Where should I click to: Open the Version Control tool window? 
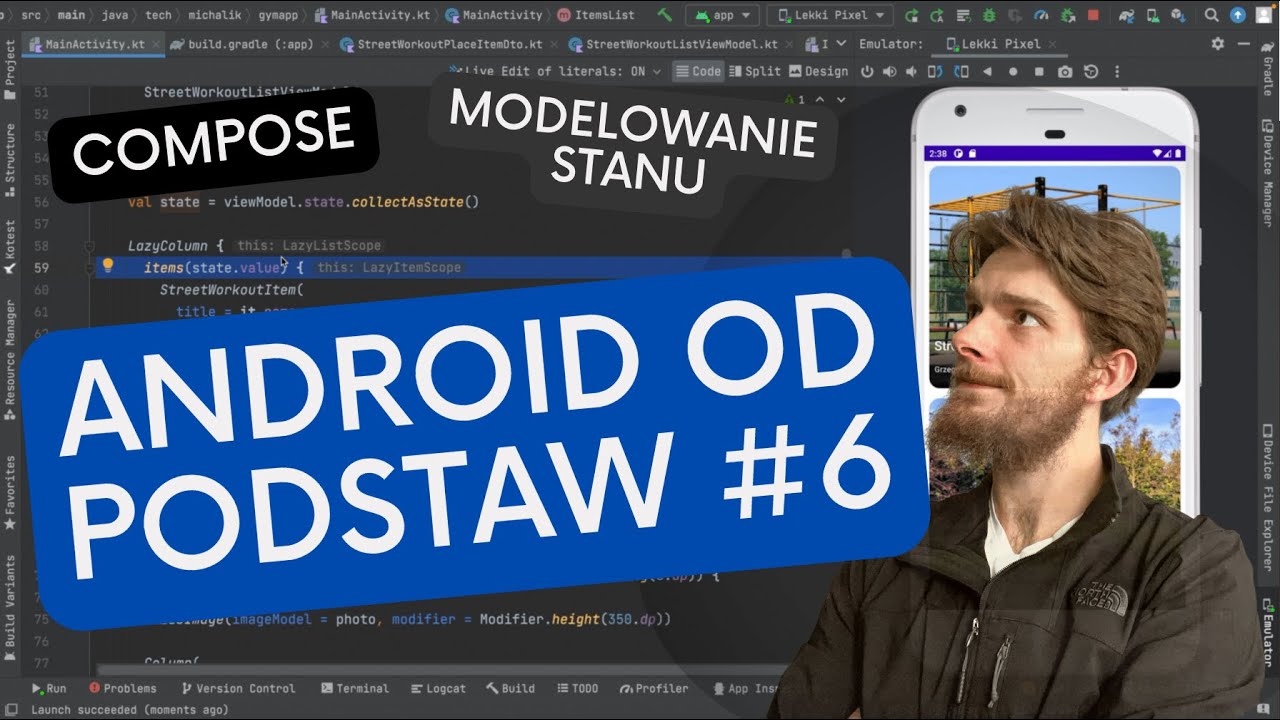coord(238,688)
